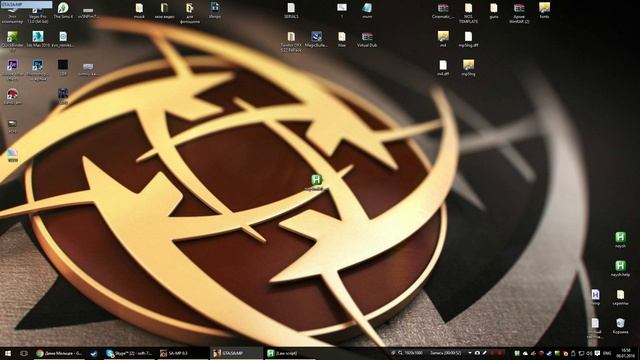Switch to the Skype taskbar window

[x=129, y=353]
